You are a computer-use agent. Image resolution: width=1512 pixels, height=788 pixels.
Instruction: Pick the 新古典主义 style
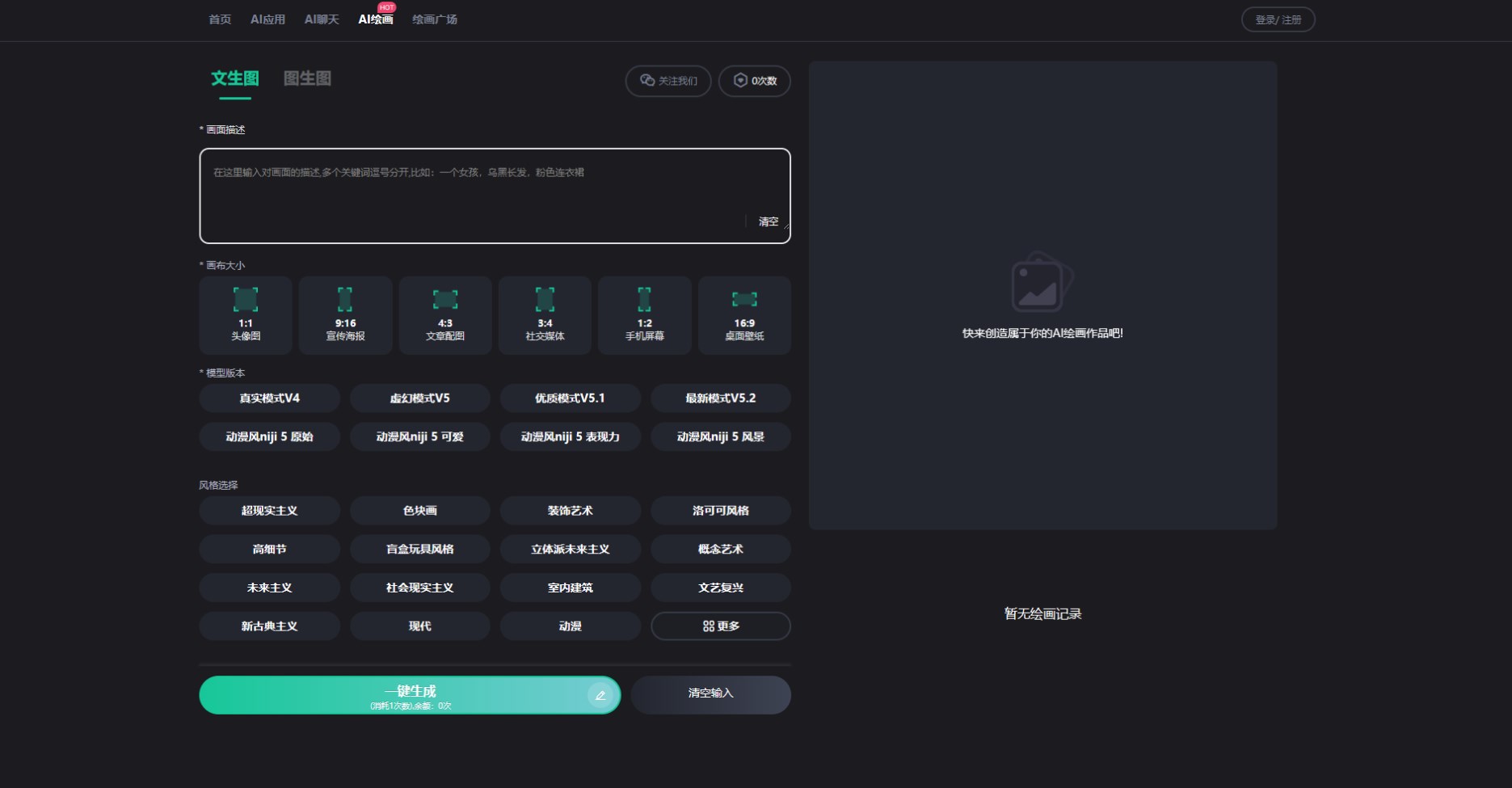point(269,626)
